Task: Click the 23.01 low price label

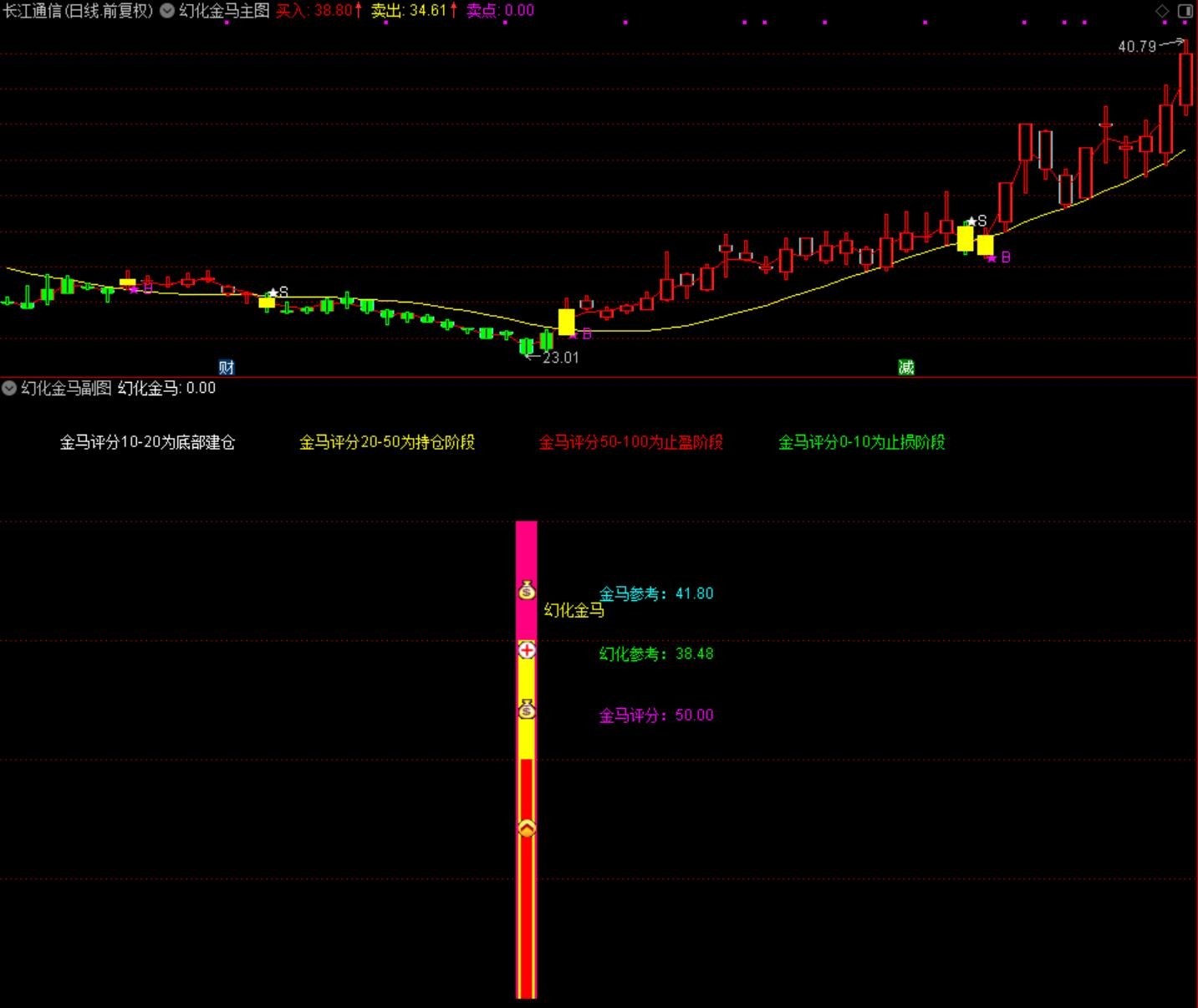Action: coord(561,358)
